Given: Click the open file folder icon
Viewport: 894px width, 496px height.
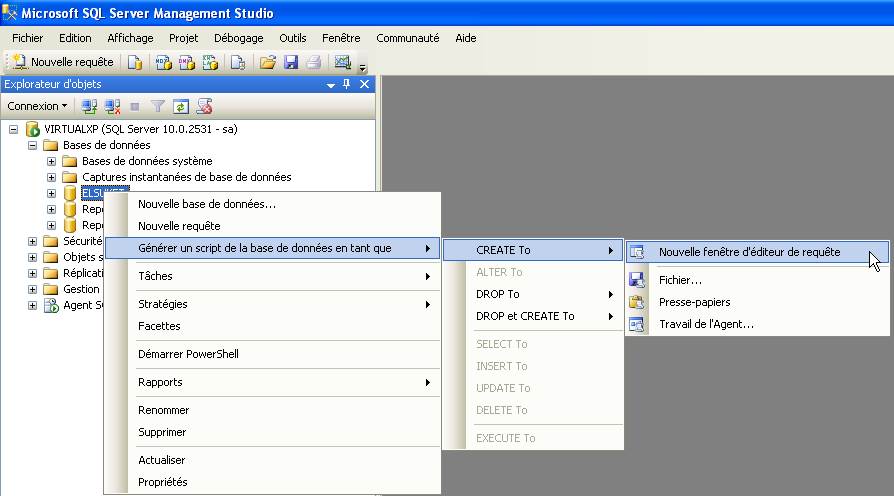Looking at the screenshot, I should coord(268,62).
